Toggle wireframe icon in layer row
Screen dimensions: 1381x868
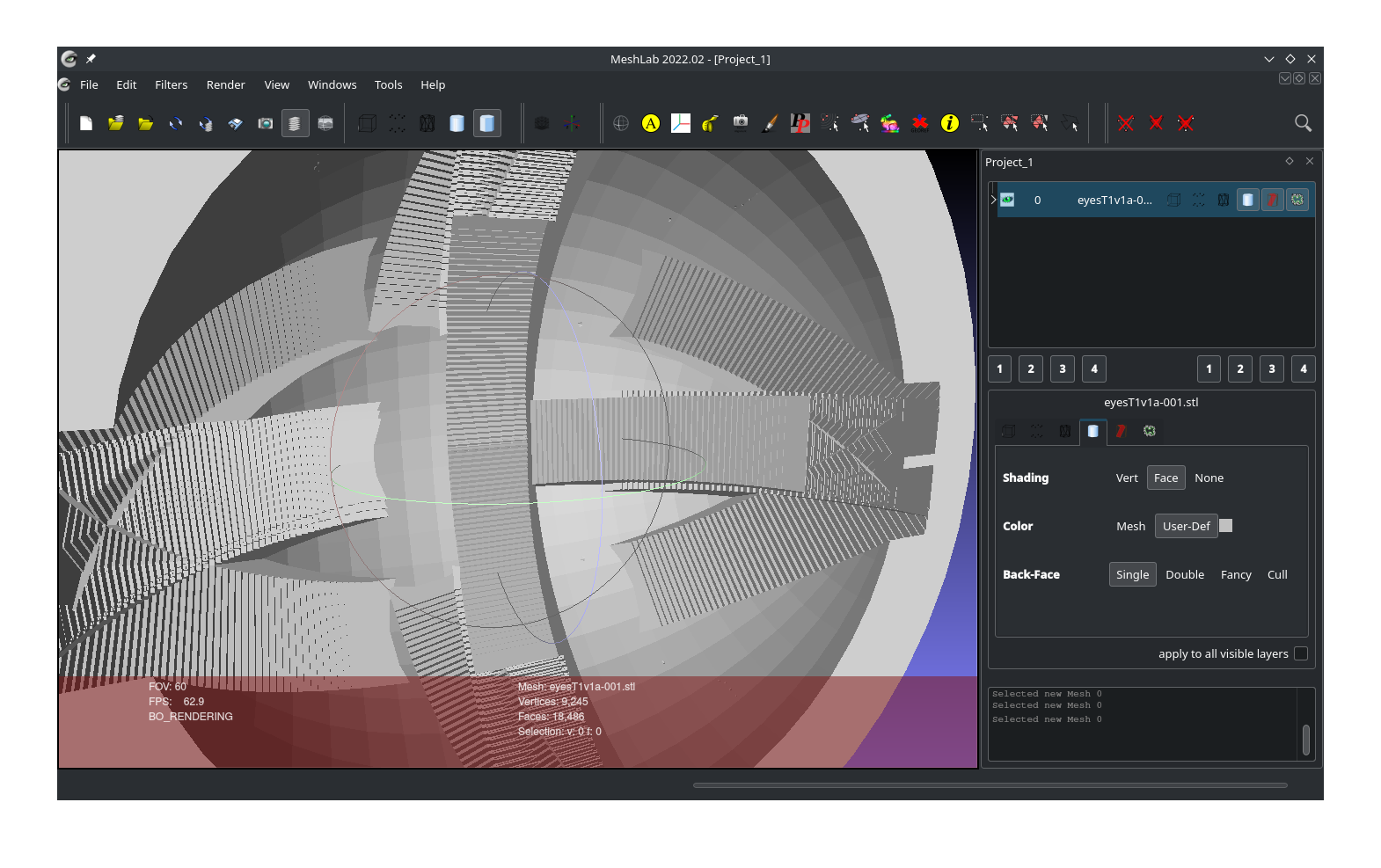click(x=1224, y=200)
